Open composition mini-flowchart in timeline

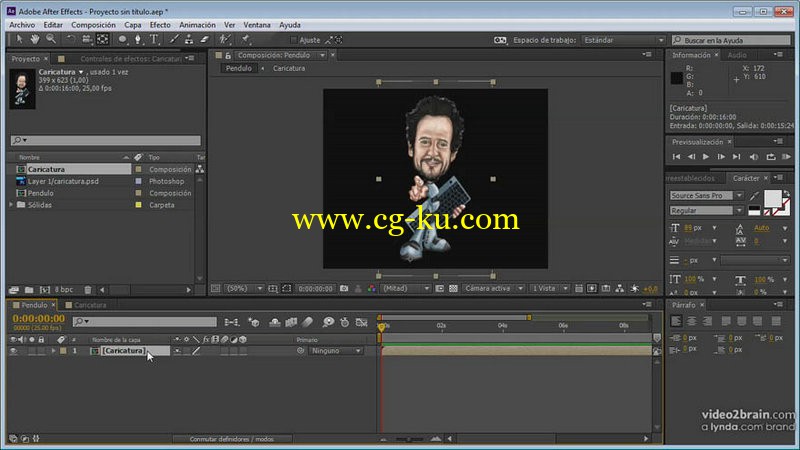tap(231, 322)
